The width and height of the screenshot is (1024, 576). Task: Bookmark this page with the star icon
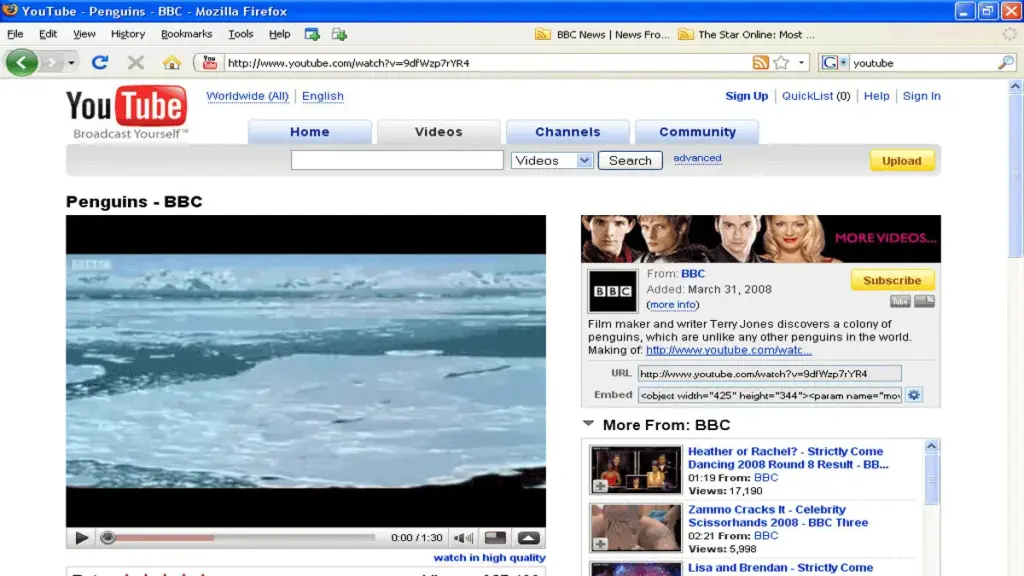[x=781, y=63]
